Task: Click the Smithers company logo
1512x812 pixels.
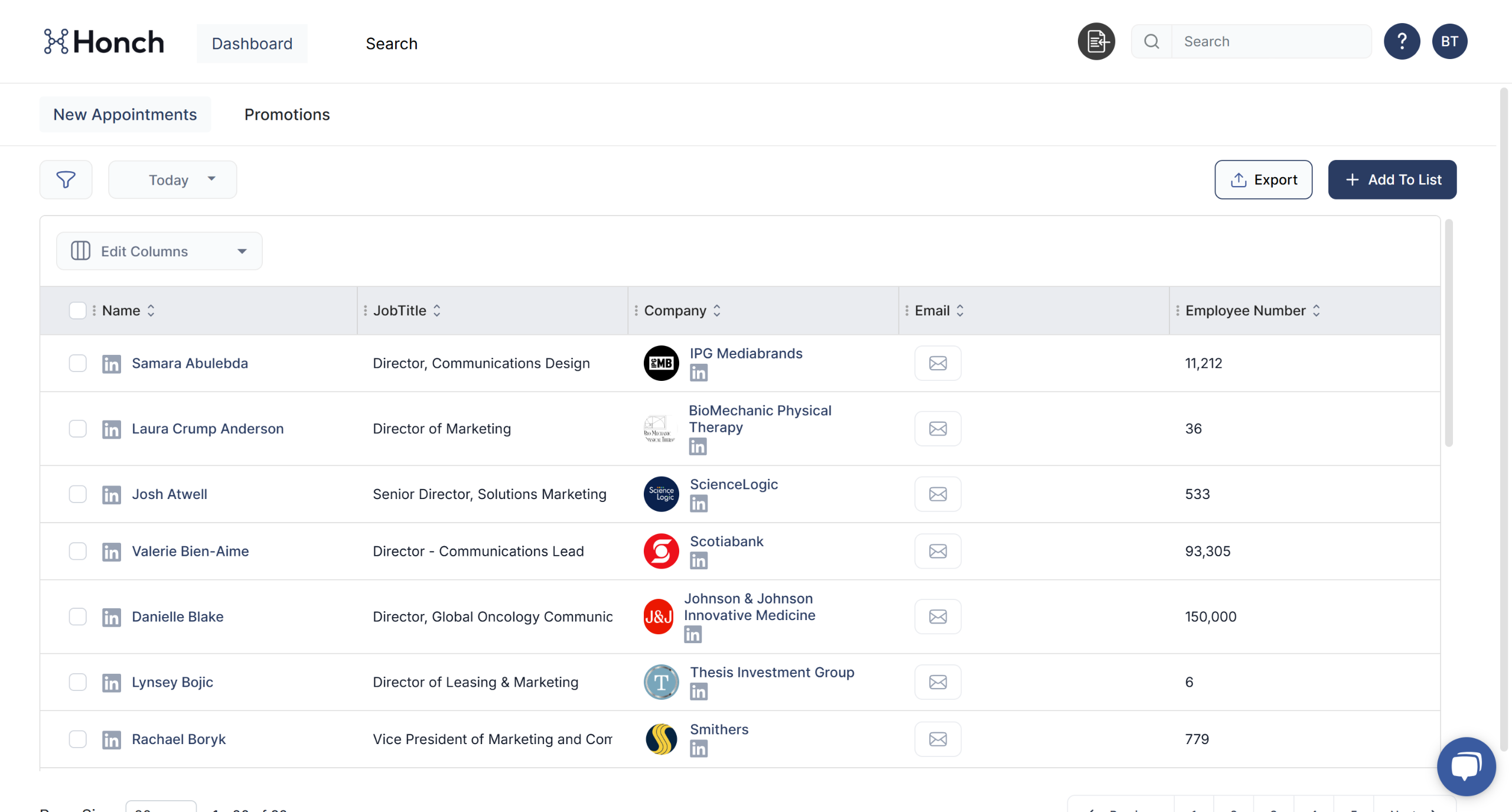Action: 661,739
